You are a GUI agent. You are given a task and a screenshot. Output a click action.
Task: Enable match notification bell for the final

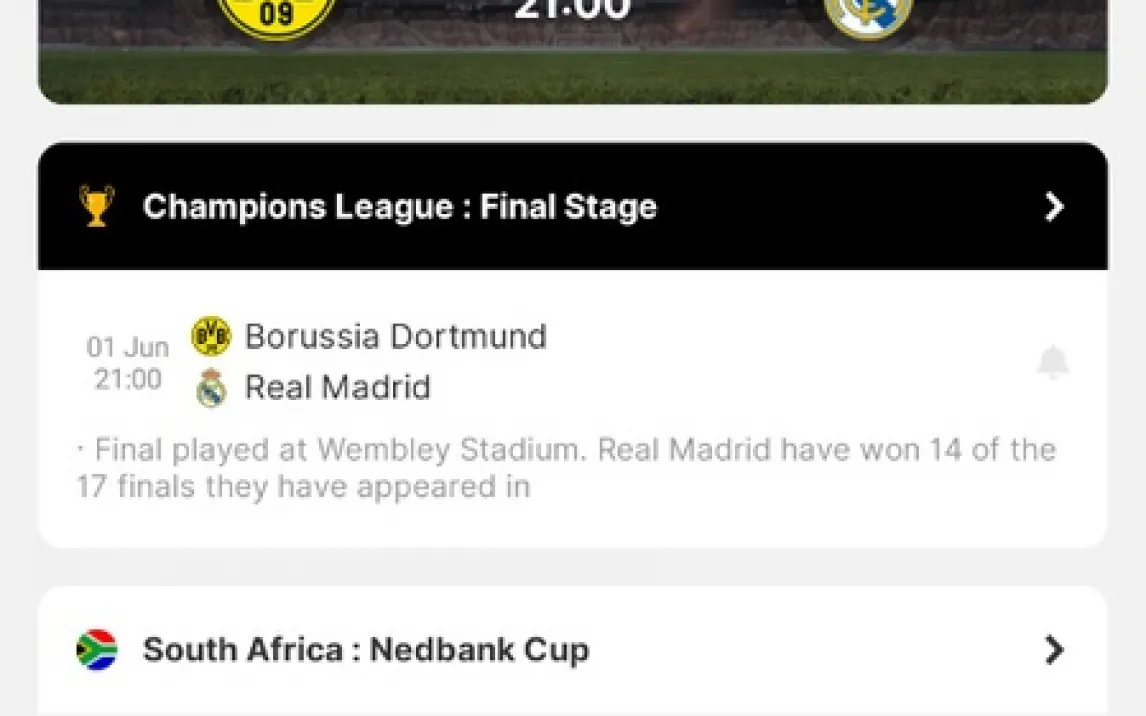1052,362
